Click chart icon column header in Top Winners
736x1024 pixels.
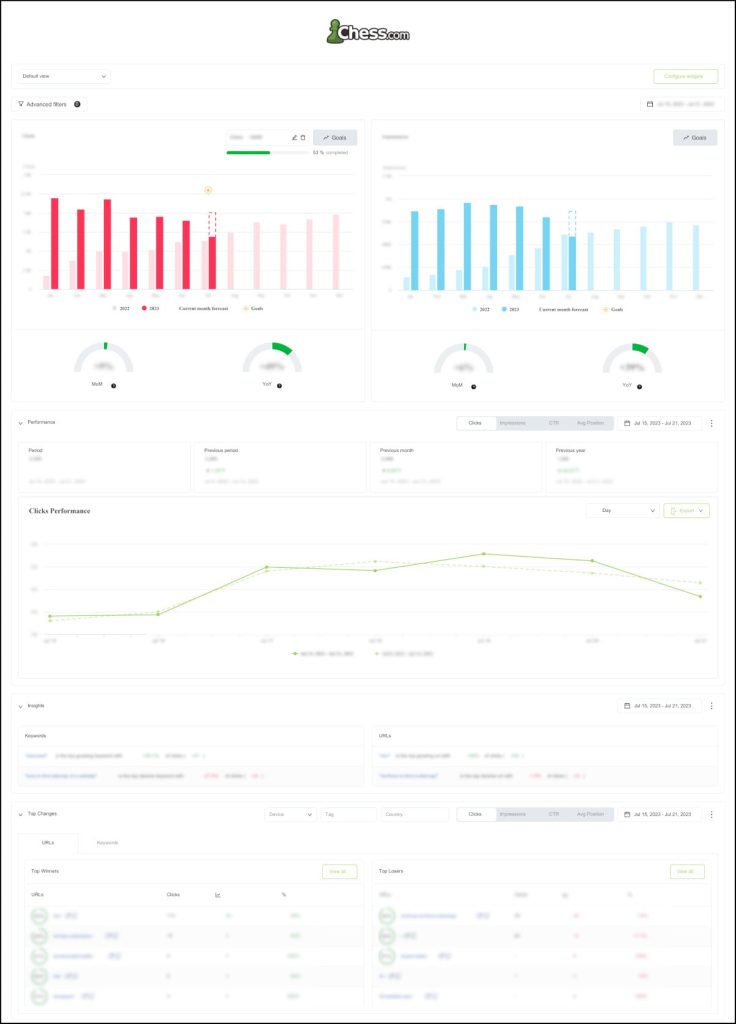[217, 895]
